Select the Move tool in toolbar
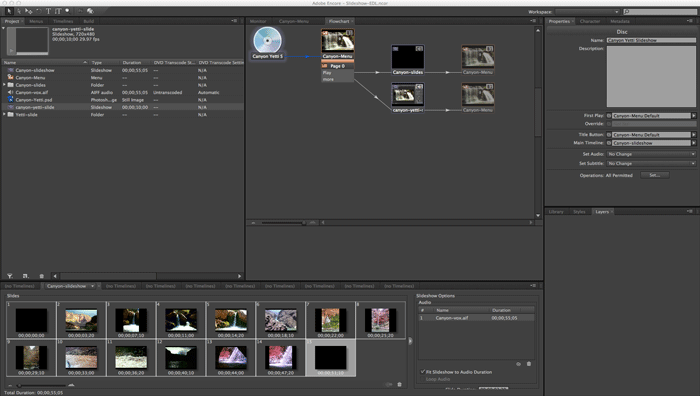This screenshot has width=700, height=396. coord(29,11)
